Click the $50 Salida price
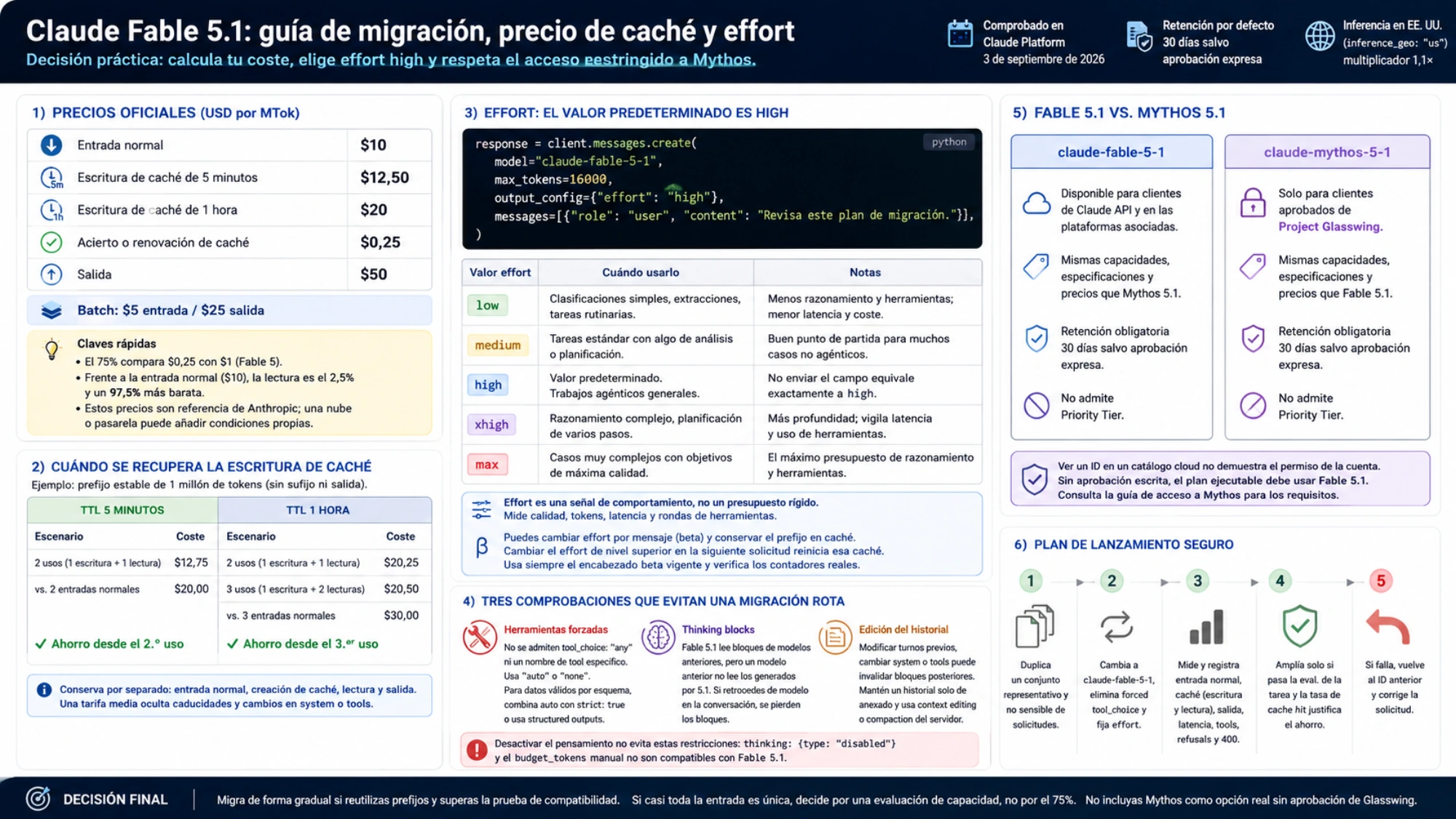The width and height of the screenshot is (1456, 819). (373, 274)
